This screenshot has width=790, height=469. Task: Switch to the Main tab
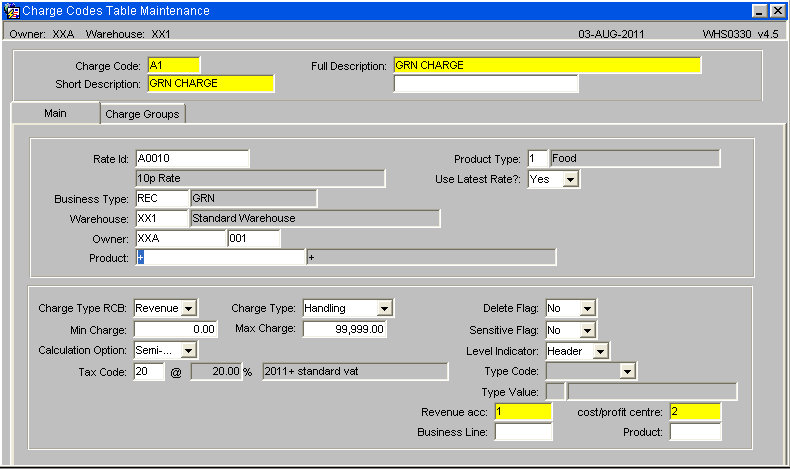tap(55, 113)
